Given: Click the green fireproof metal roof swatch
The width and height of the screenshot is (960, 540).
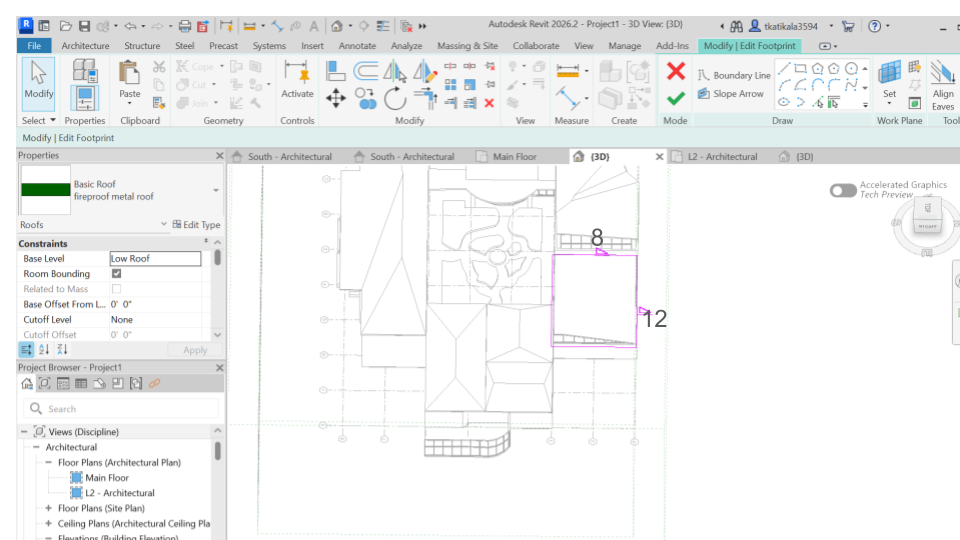Looking at the screenshot, I should [x=46, y=190].
